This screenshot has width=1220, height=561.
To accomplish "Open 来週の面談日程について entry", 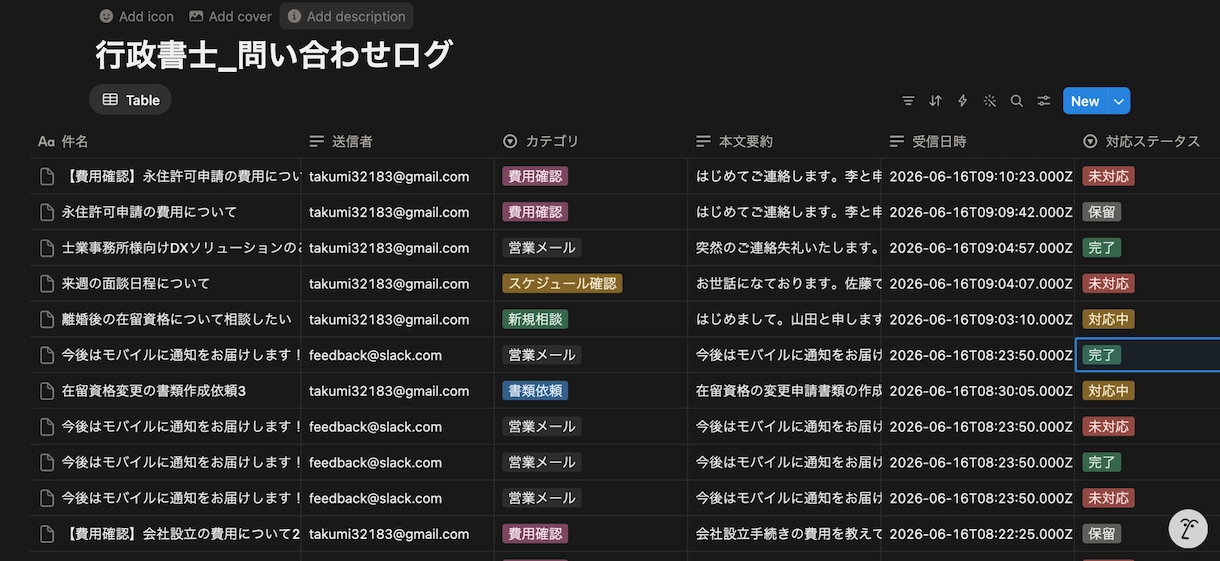I will (136, 284).
